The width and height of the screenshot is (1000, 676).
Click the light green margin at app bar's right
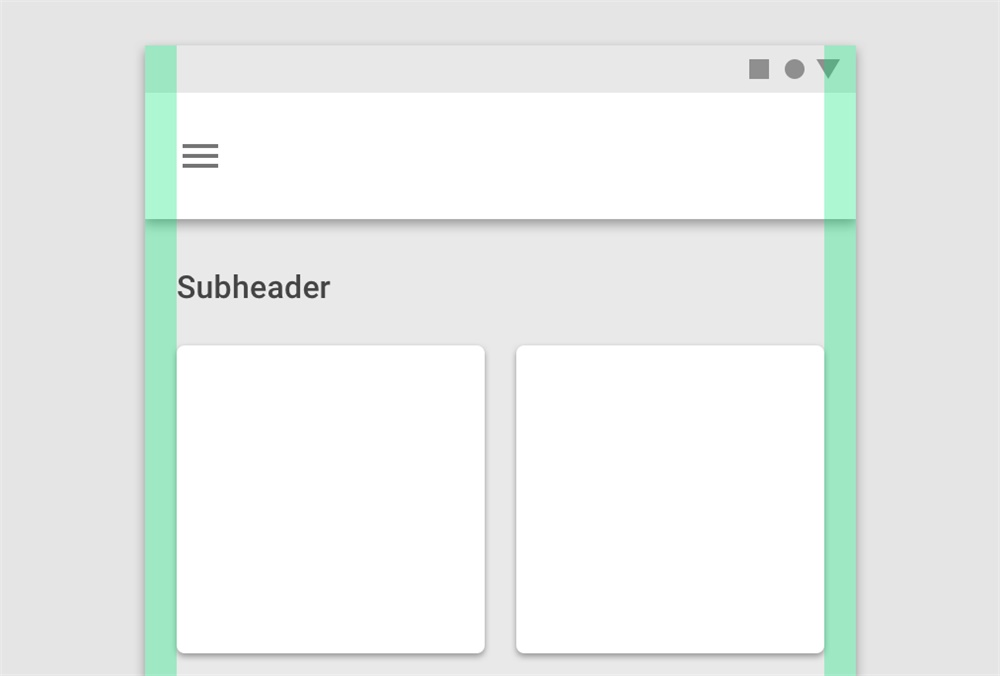tap(840, 156)
